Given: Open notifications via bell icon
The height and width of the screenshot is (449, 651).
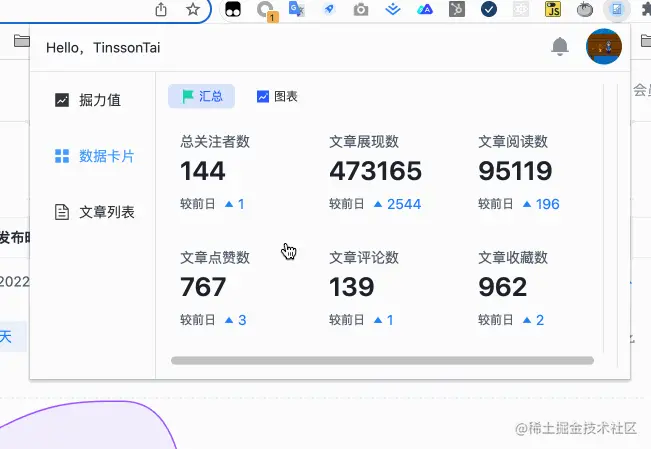Looking at the screenshot, I should click(560, 47).
